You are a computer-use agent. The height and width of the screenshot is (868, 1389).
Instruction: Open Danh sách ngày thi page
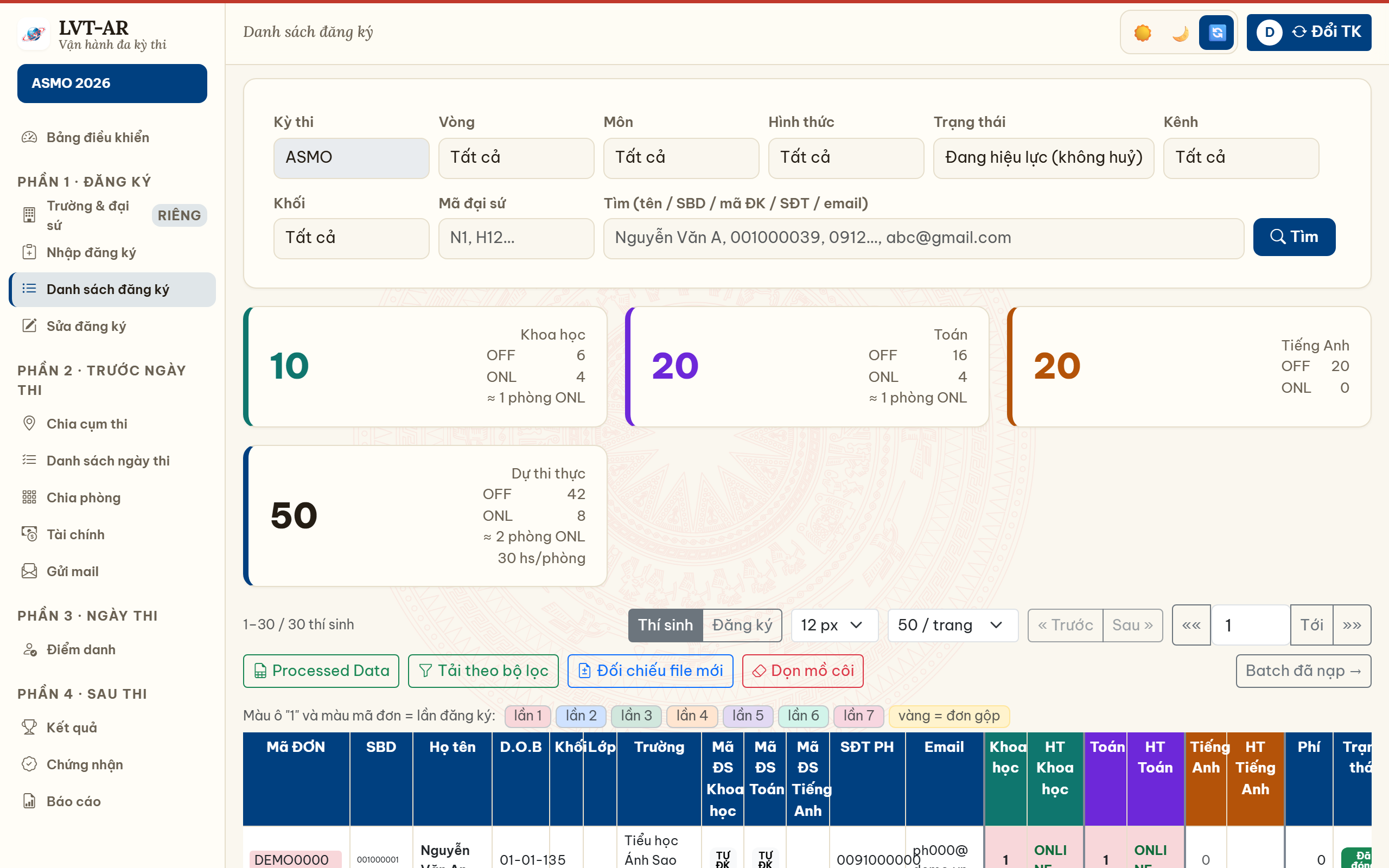pyautogui.click(x=112, y=461)
